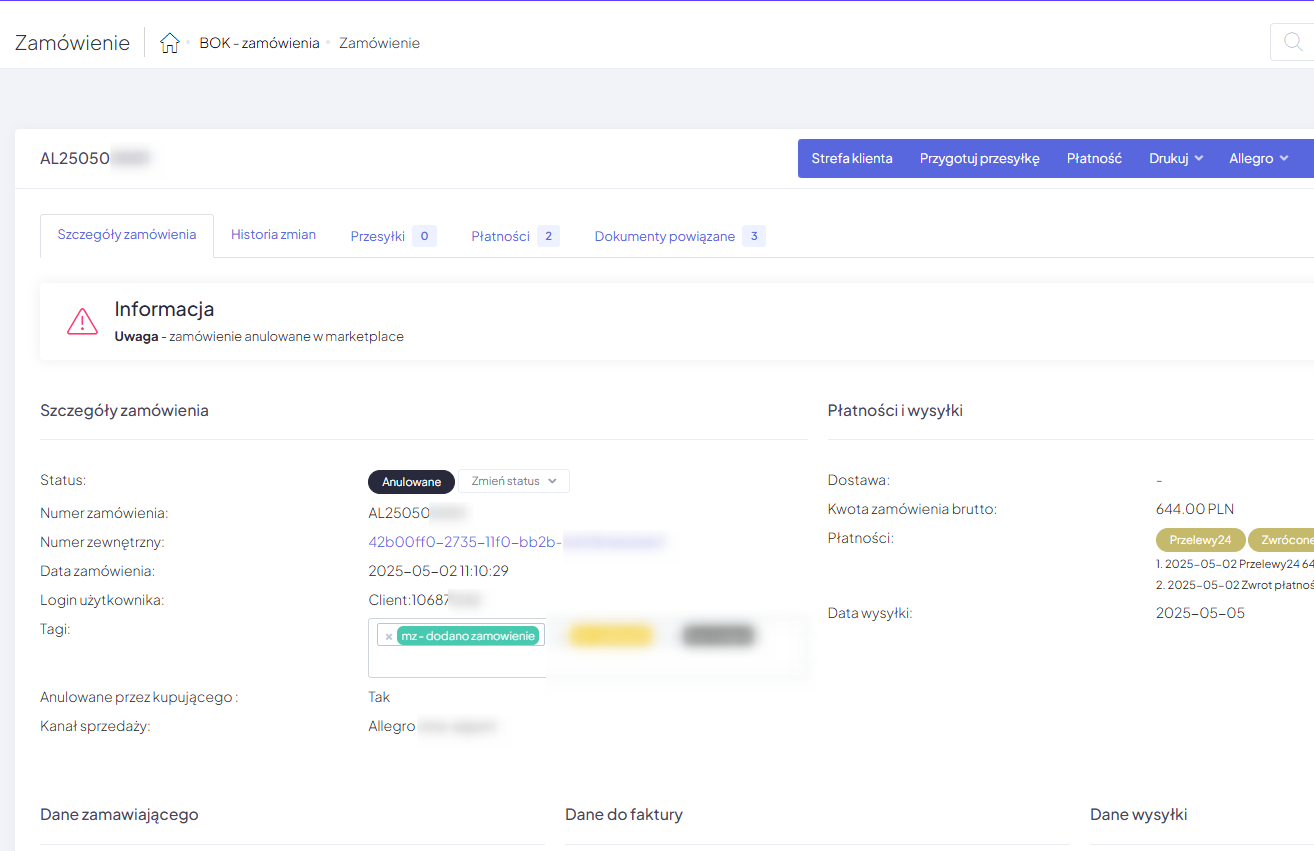This screenshot has width=1314, height=851.
Task: Remove the 'mz - dodano zamowienie' tag
Action: coord(389,636)
